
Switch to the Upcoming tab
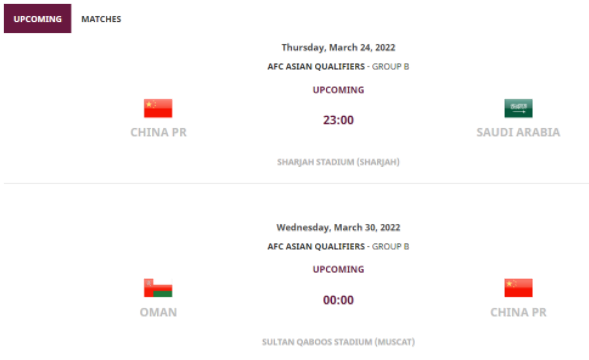38,19
